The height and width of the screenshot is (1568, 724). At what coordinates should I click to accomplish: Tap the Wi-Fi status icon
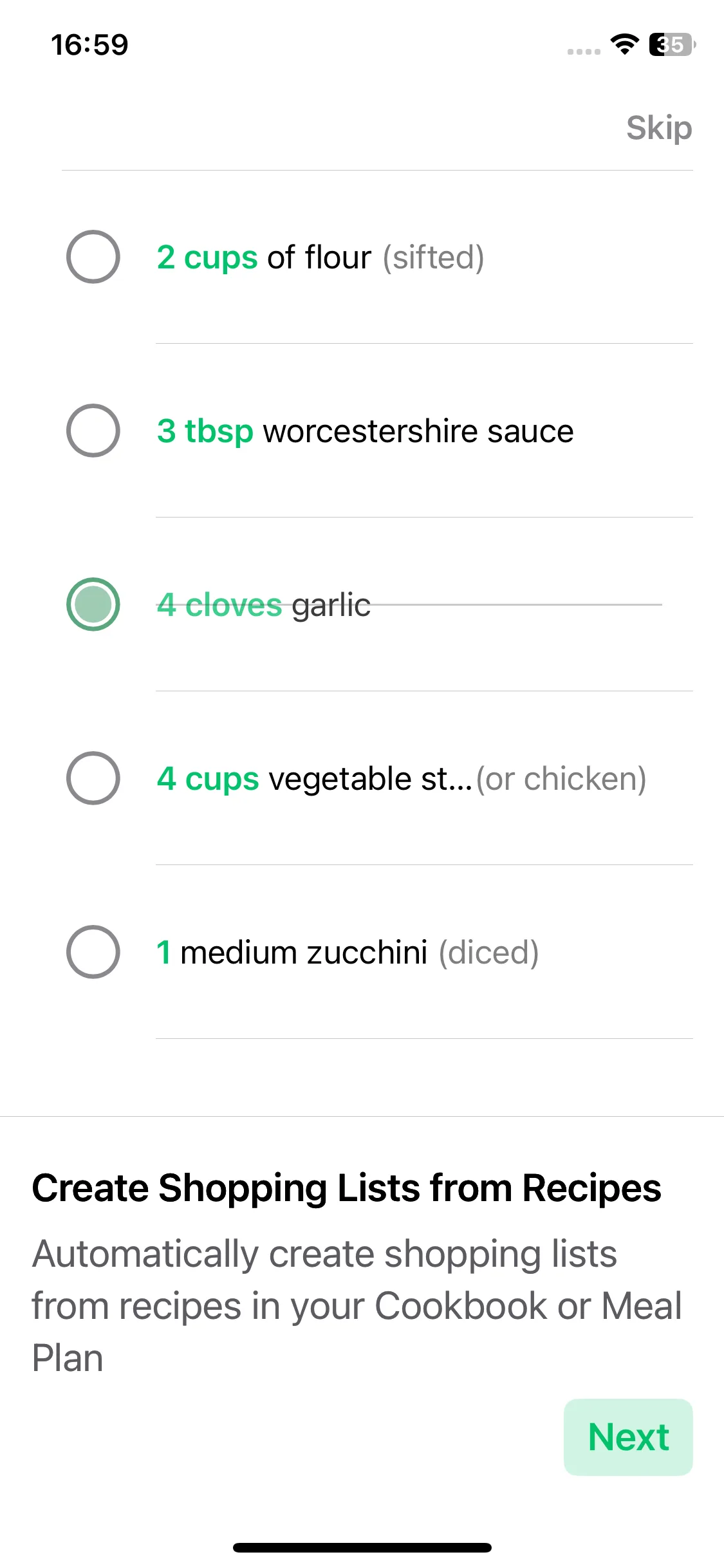[624, 44]
